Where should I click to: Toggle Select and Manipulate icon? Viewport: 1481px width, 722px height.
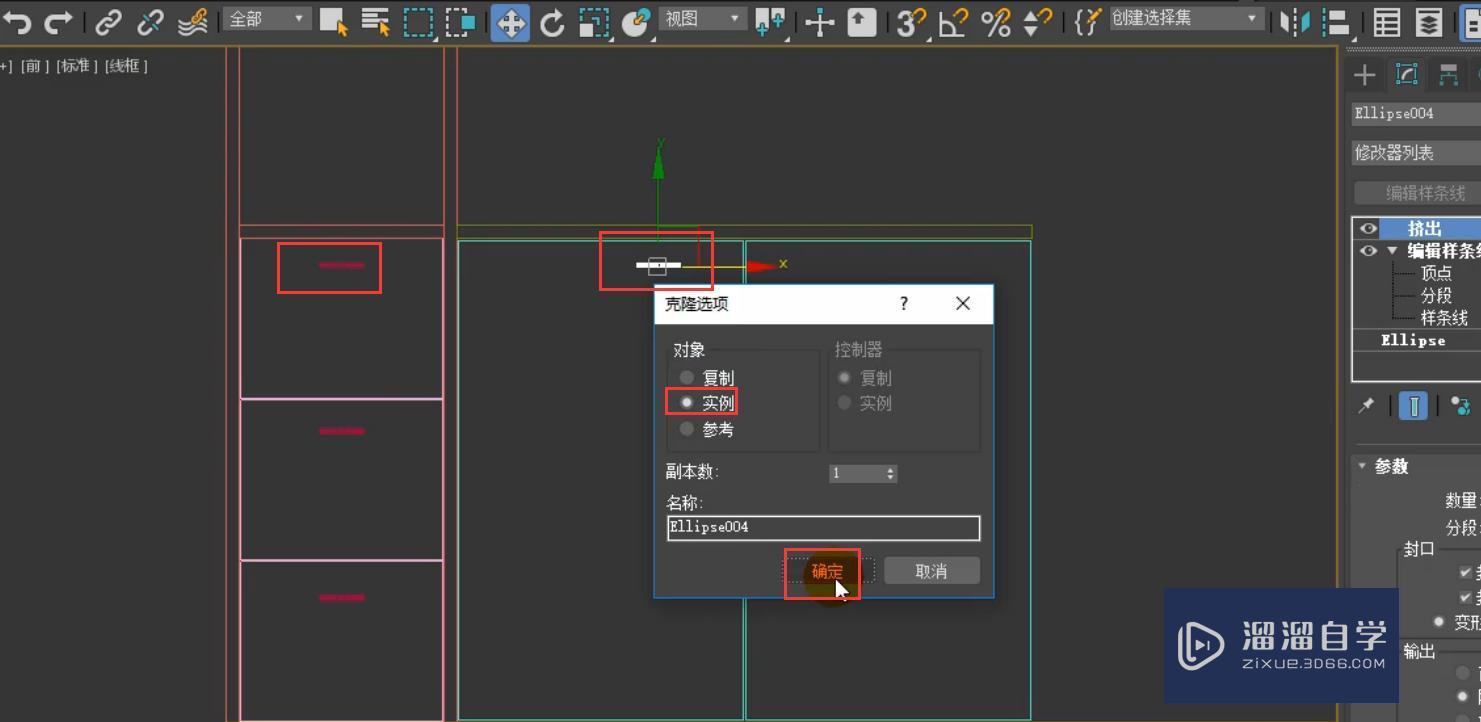(x=820, y=22)
